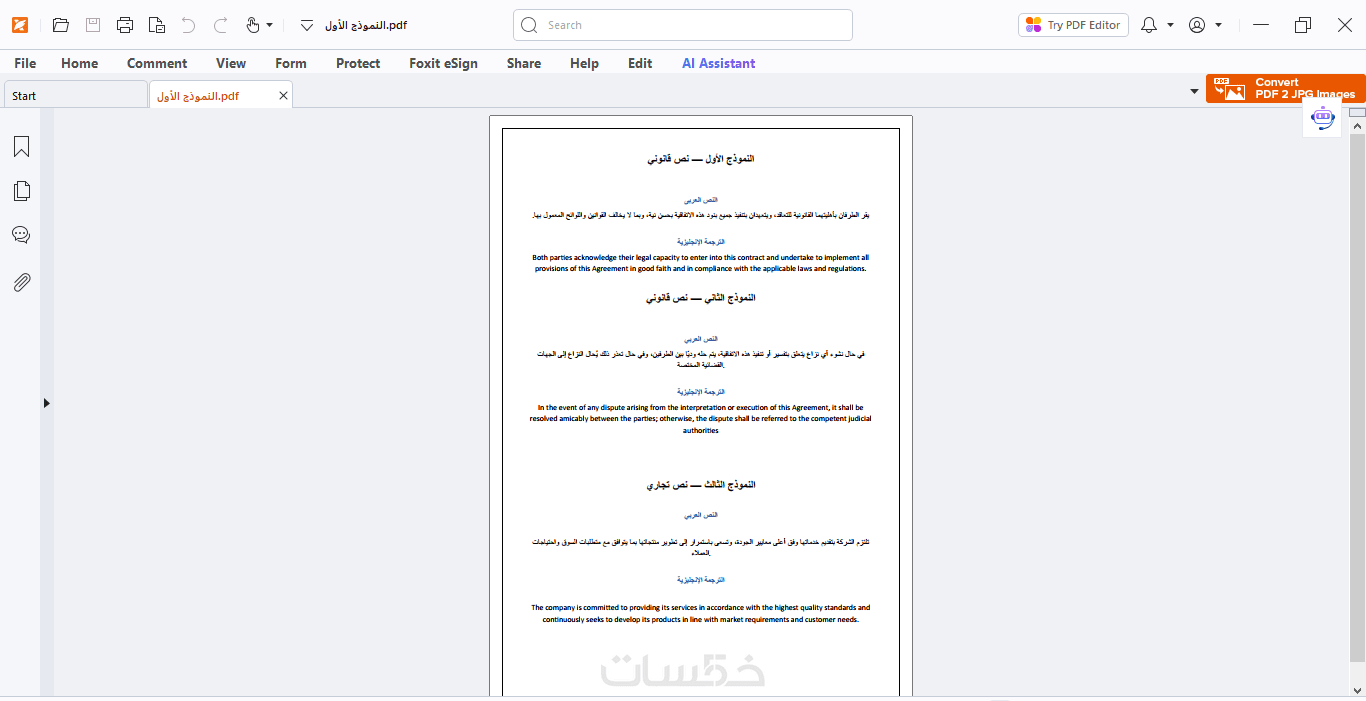Click the paragraph starting "In the event of any dispute"
1366x701 pixels.
point(700,419)
